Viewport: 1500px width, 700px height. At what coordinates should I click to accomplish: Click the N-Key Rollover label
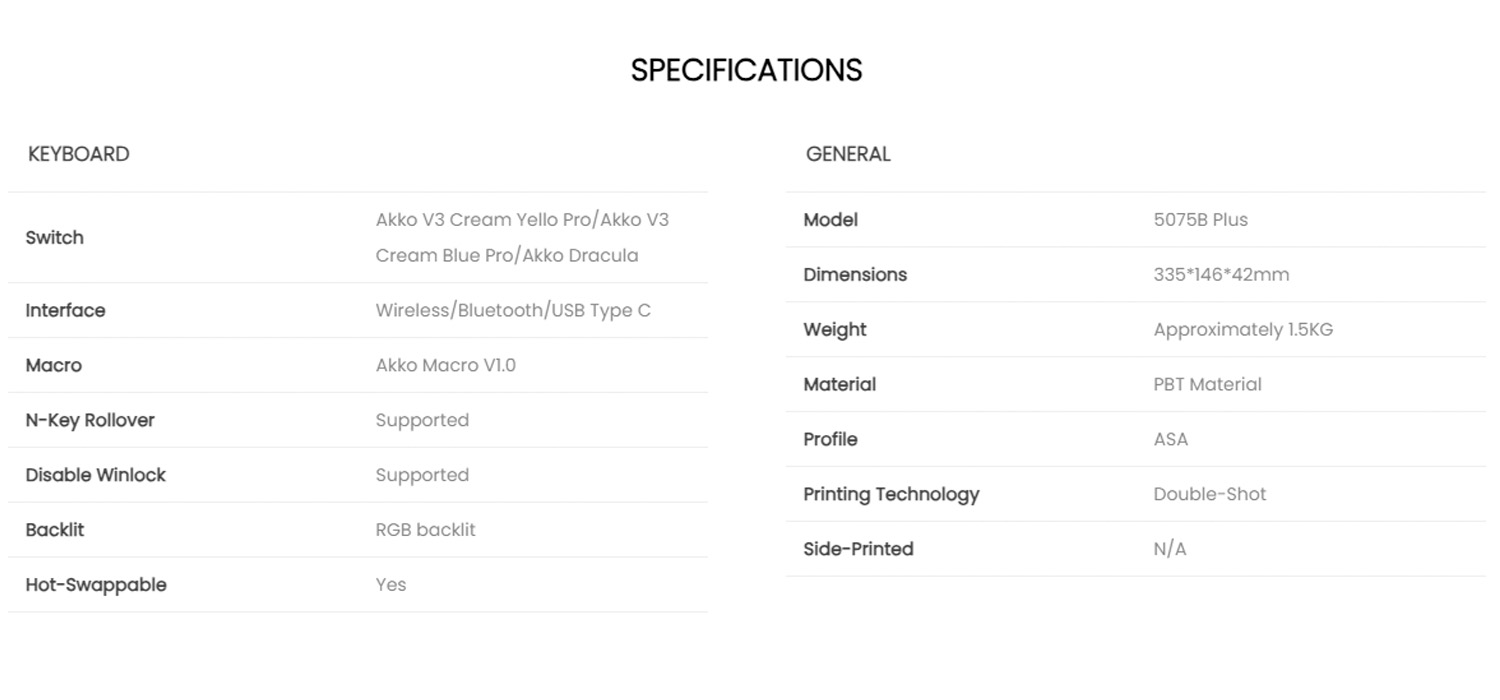(x=90, y=420)
